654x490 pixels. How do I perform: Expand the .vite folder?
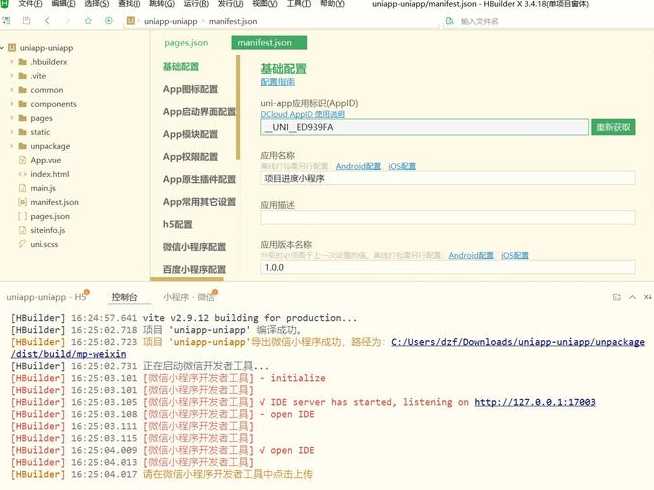click(12, 76)
